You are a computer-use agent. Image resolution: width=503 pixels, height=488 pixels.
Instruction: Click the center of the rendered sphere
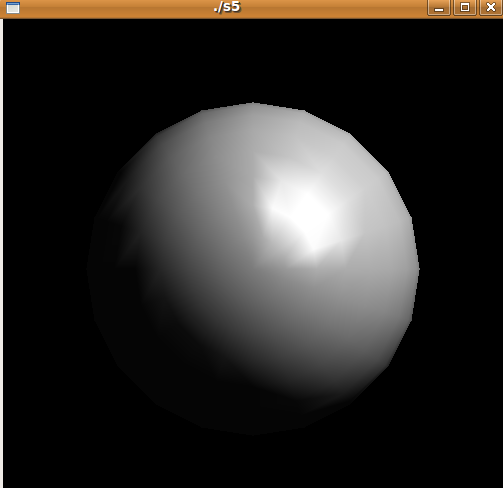pyautogui.click(x=253, y=269)
